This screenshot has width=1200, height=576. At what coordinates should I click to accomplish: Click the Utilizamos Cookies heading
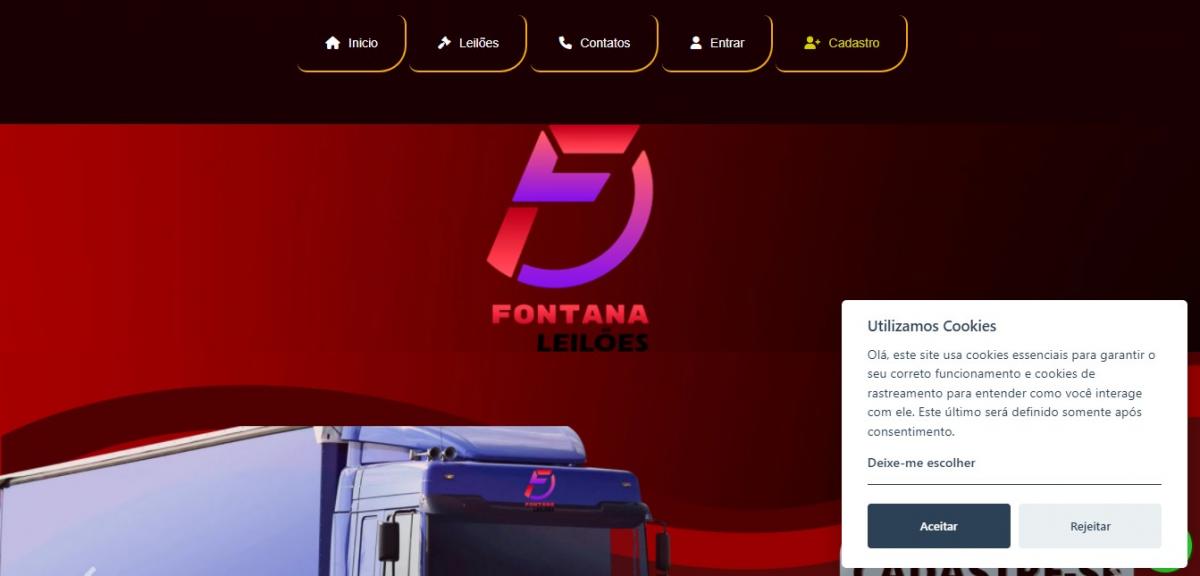pos(932,326)
